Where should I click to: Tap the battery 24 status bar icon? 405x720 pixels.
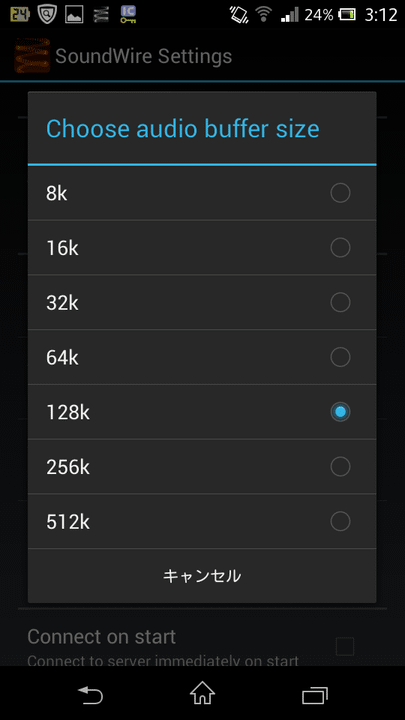(19, 14)
